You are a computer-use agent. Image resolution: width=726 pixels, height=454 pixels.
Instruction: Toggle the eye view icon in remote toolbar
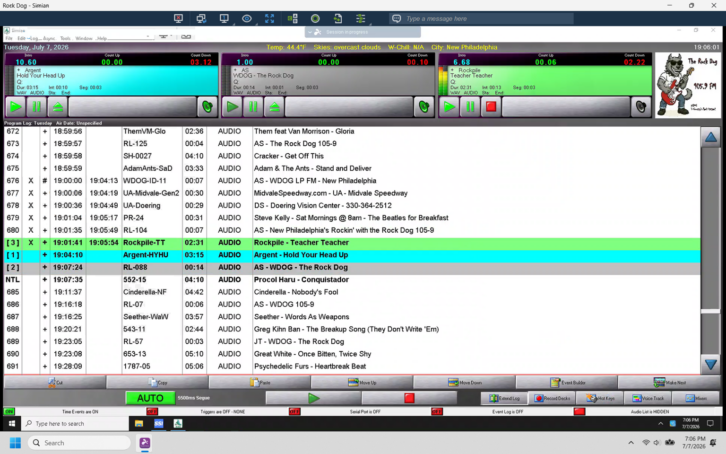coord(247,19)
